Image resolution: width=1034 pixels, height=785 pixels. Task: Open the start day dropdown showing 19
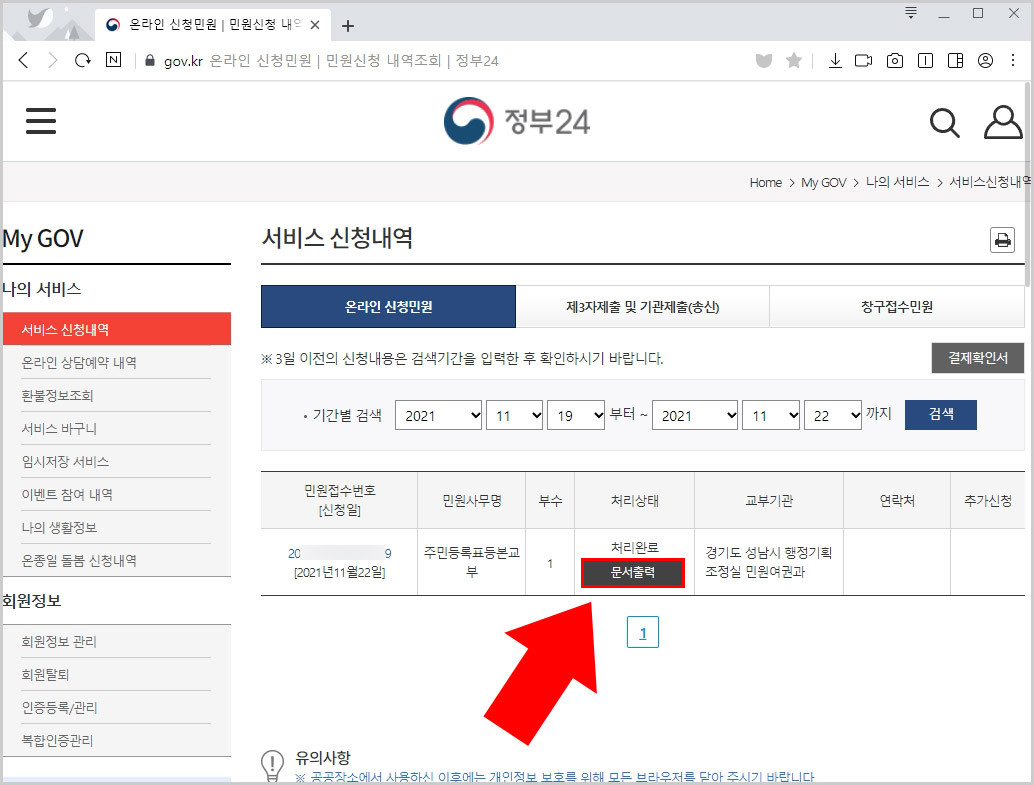pos(575,415)
